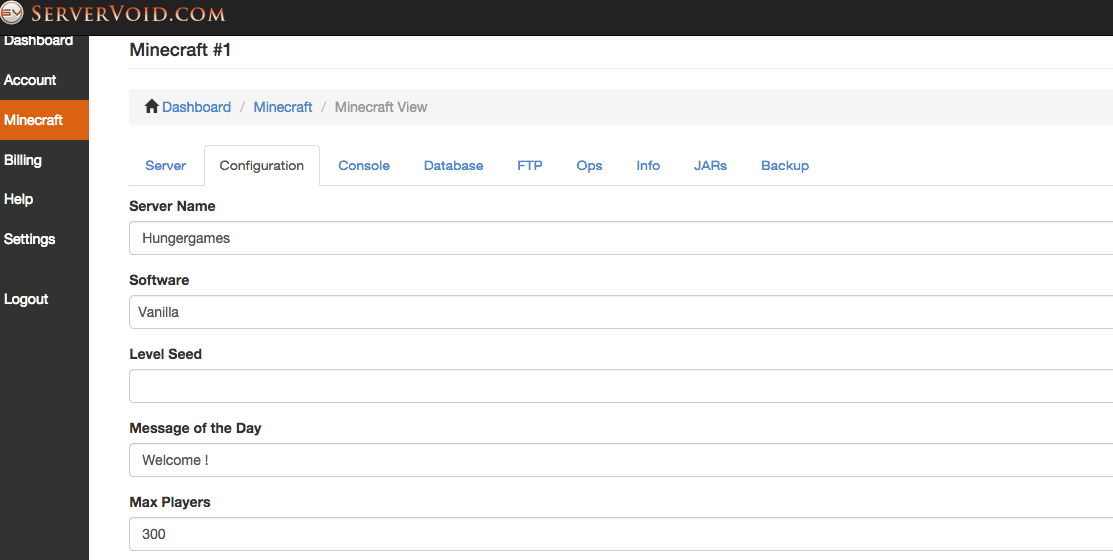Click the ServerVoid logo icon
The image size is (1113, 560).
pyautogui.click(x=12, y=14)
